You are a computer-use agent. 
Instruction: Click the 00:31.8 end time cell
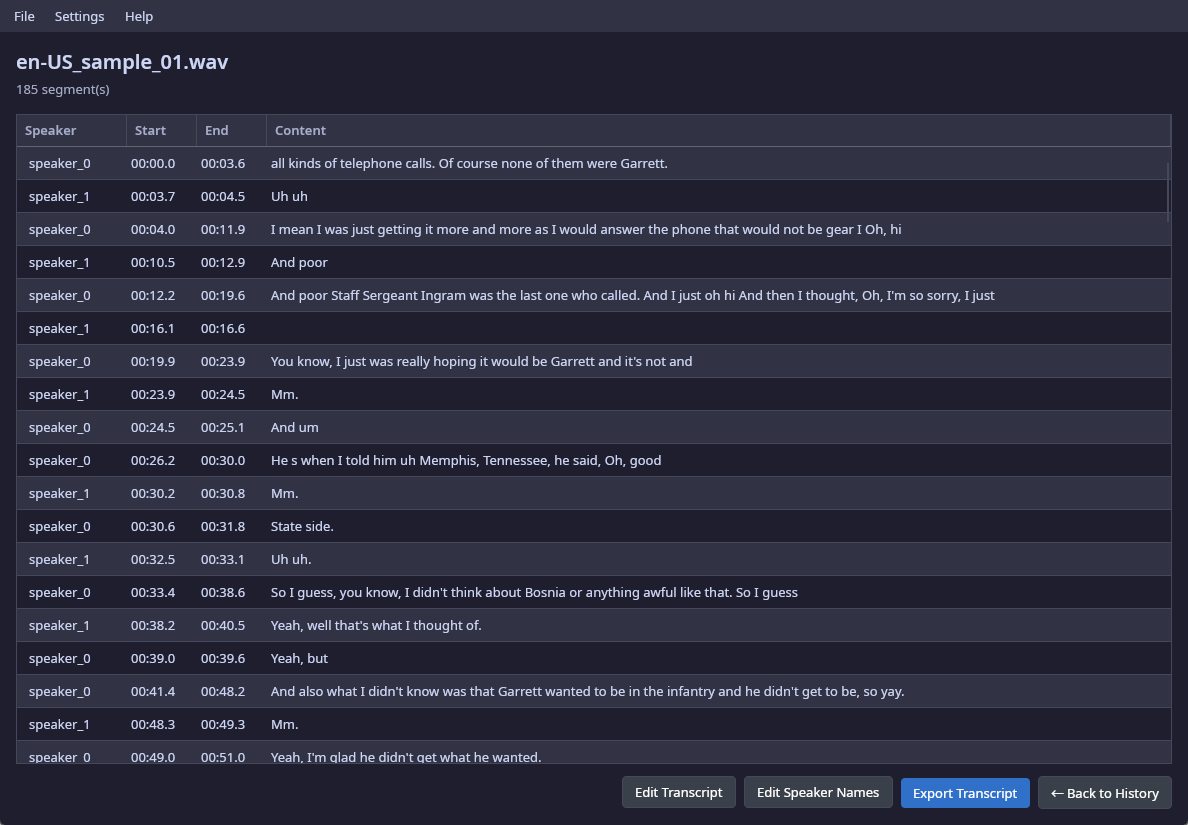click(223, 527)
